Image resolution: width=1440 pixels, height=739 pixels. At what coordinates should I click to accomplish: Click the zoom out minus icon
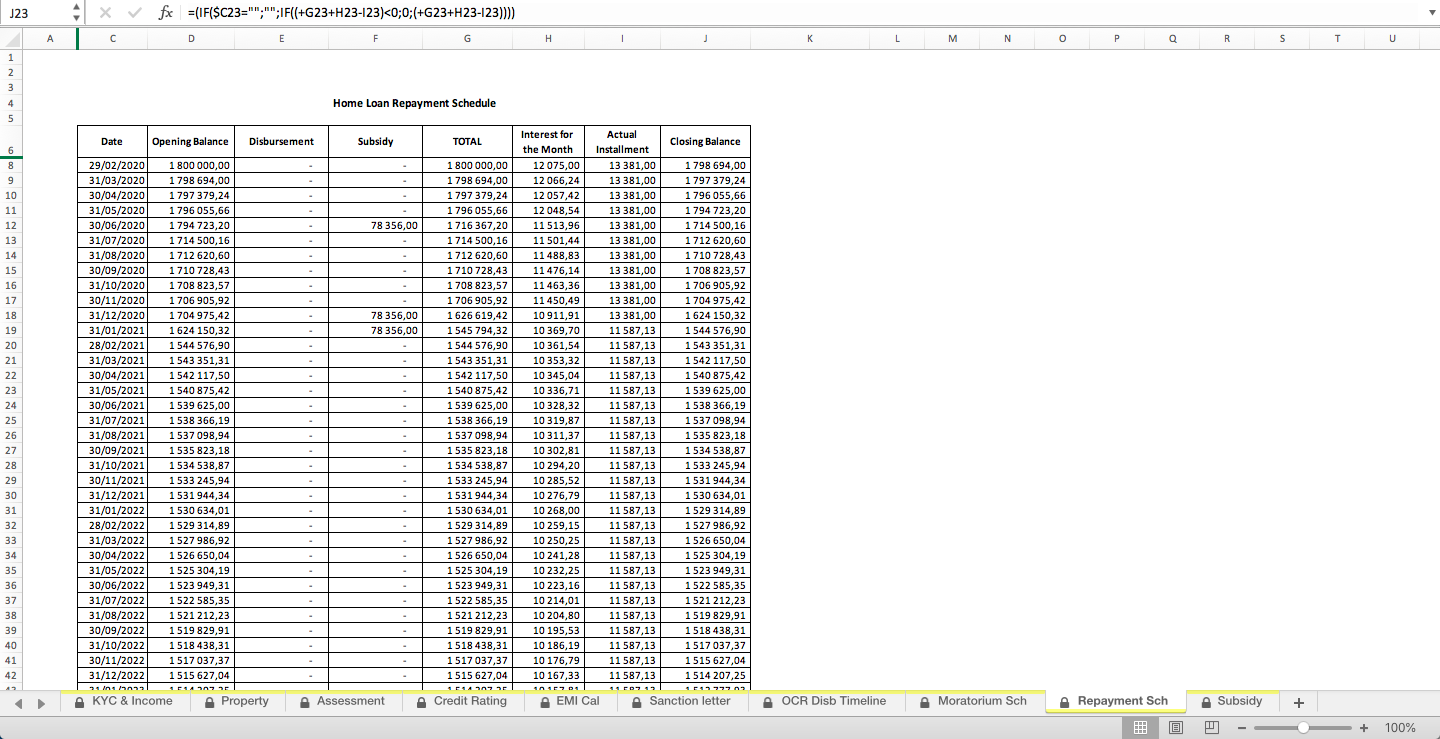pyautogui.click(x=1242, y=728)
